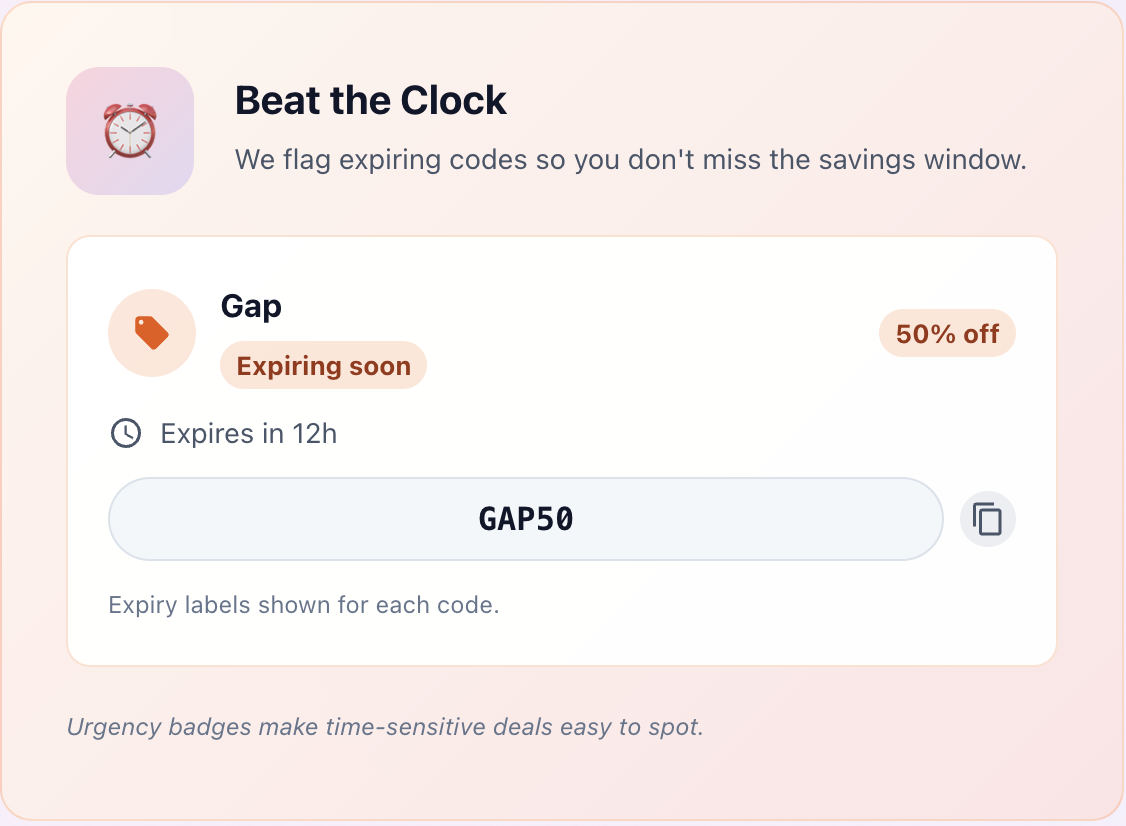
Task: Toggle the 'Expiring soon' urgency badge
Action: tap(322, 365)
